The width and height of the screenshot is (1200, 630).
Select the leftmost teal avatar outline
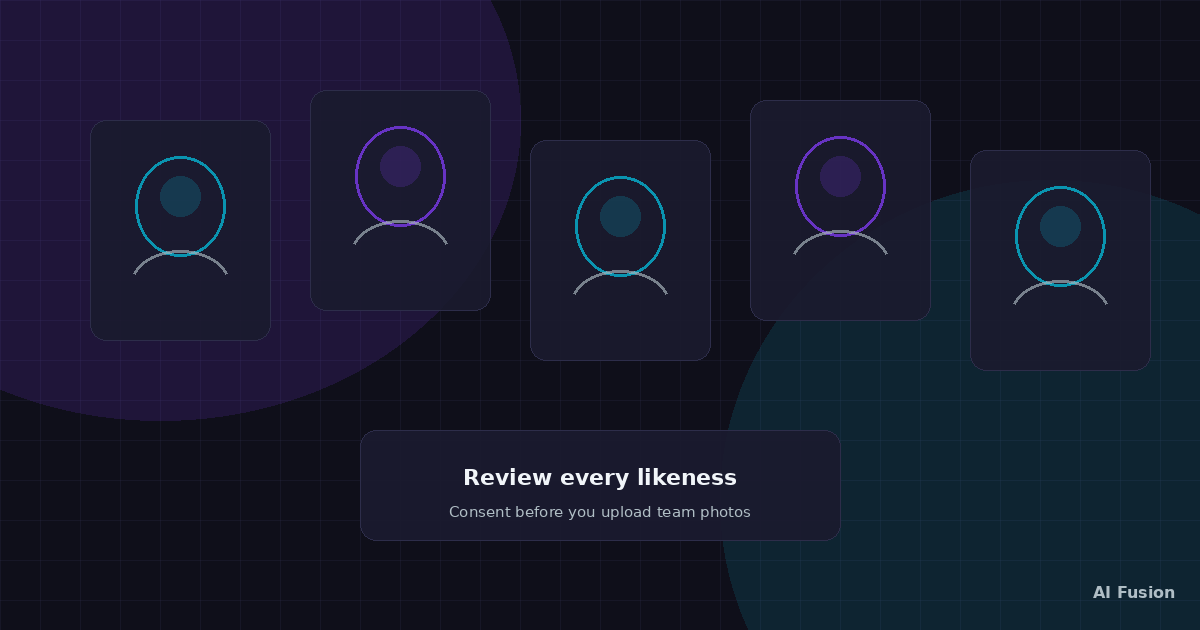(x=180, y=206)
